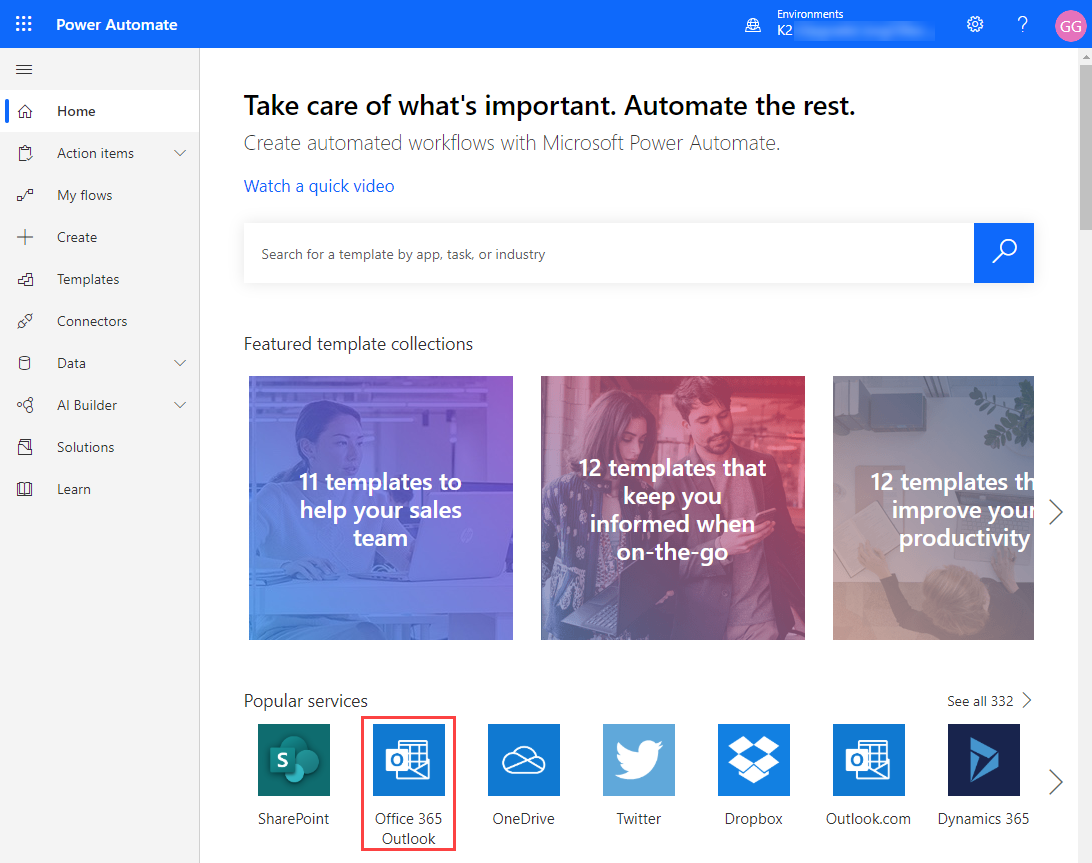Collapse the navigation with hamburger icon
The height and width of the screenshot is (863, 1092).
coord(25,70)
